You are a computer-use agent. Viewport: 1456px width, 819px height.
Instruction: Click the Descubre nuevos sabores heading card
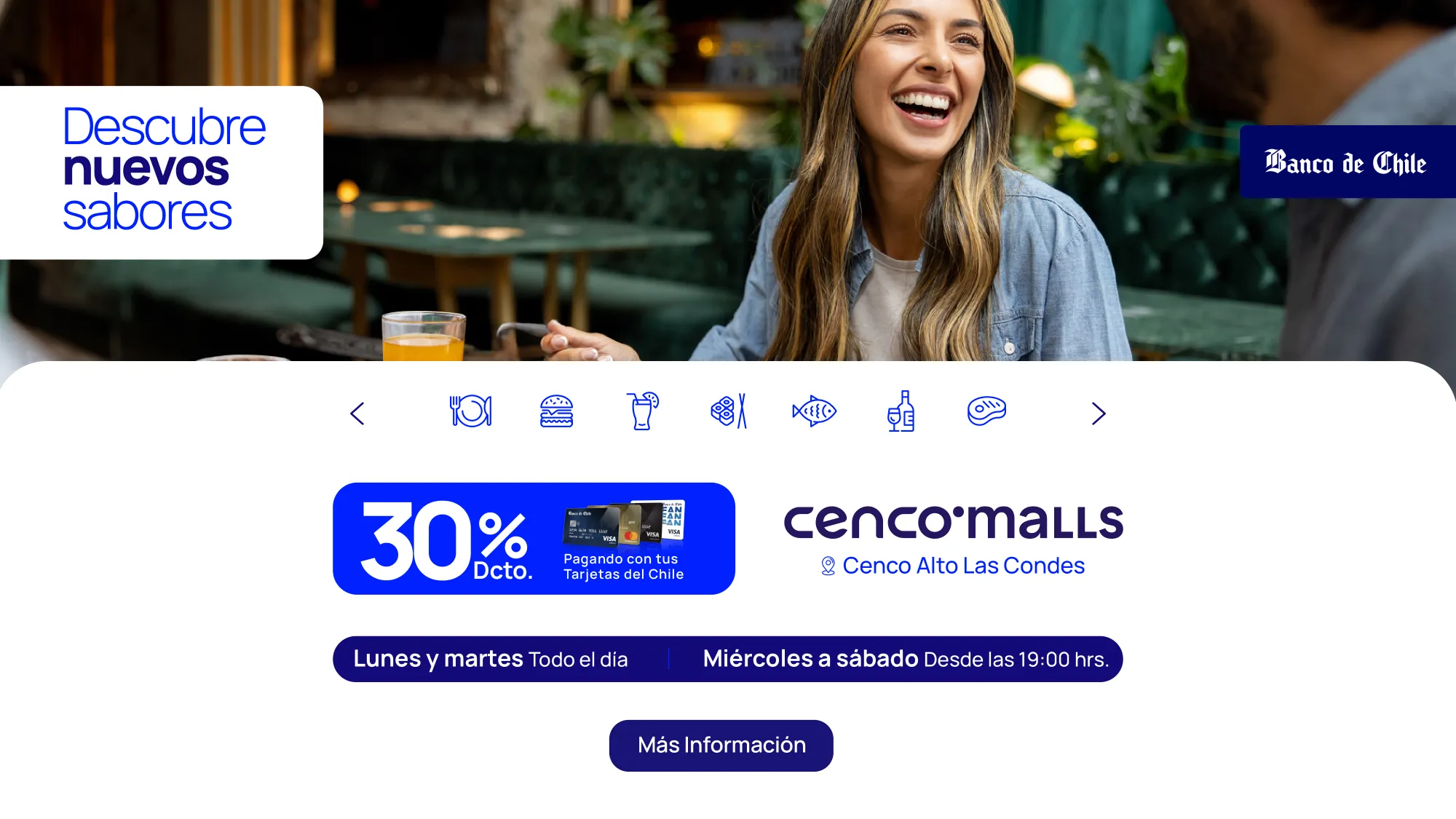click(x=161, y=173)
